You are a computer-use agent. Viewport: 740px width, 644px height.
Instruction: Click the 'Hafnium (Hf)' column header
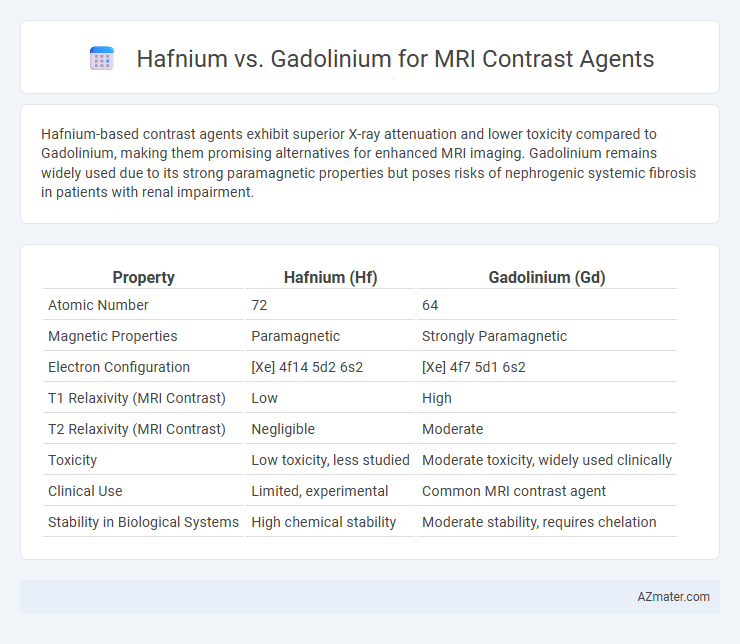[x=330, y=277]
